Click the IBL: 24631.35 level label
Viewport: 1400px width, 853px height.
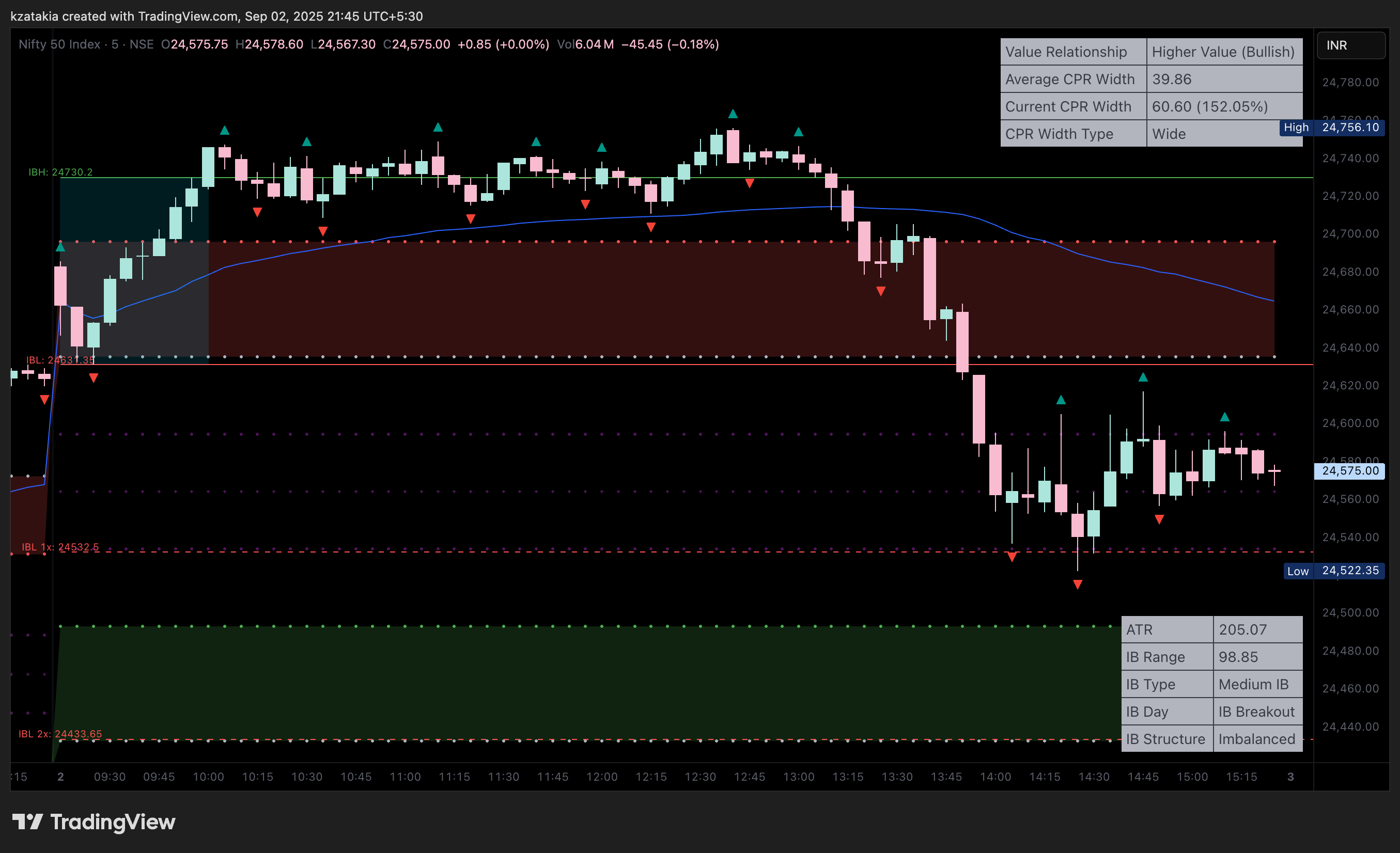[x=60, y=360]
